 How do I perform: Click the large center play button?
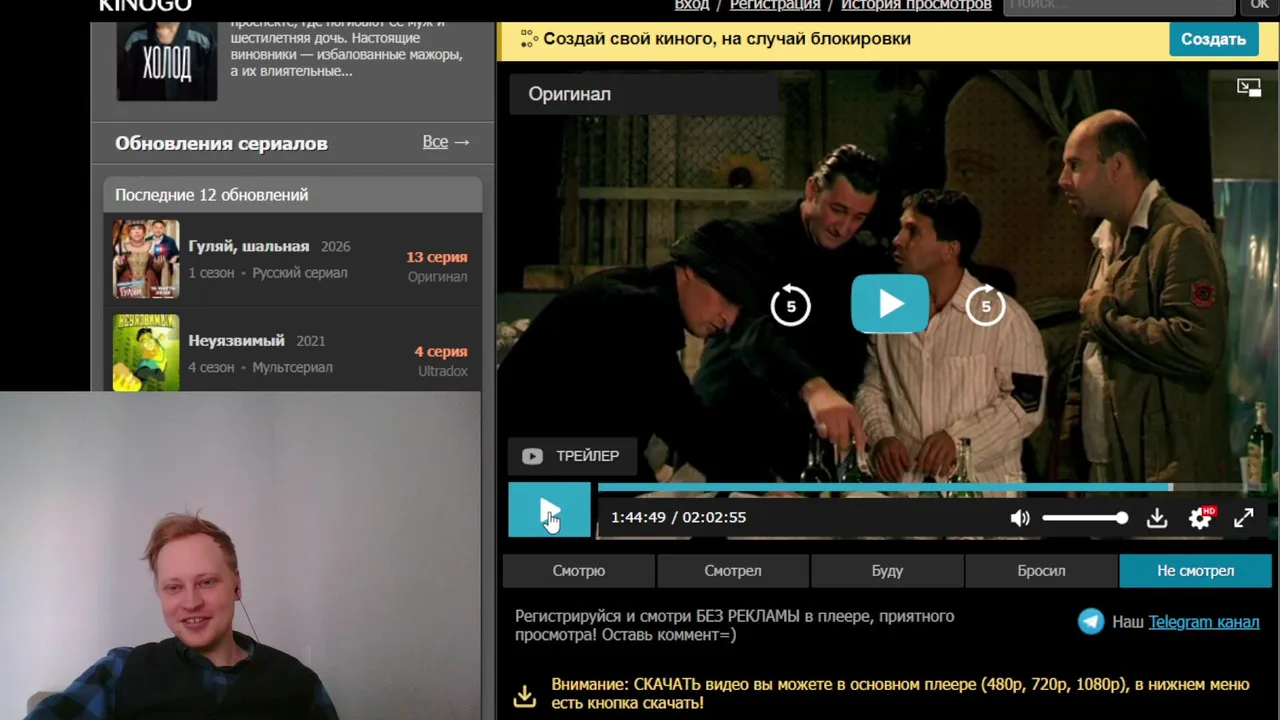[x=890, y=304]
